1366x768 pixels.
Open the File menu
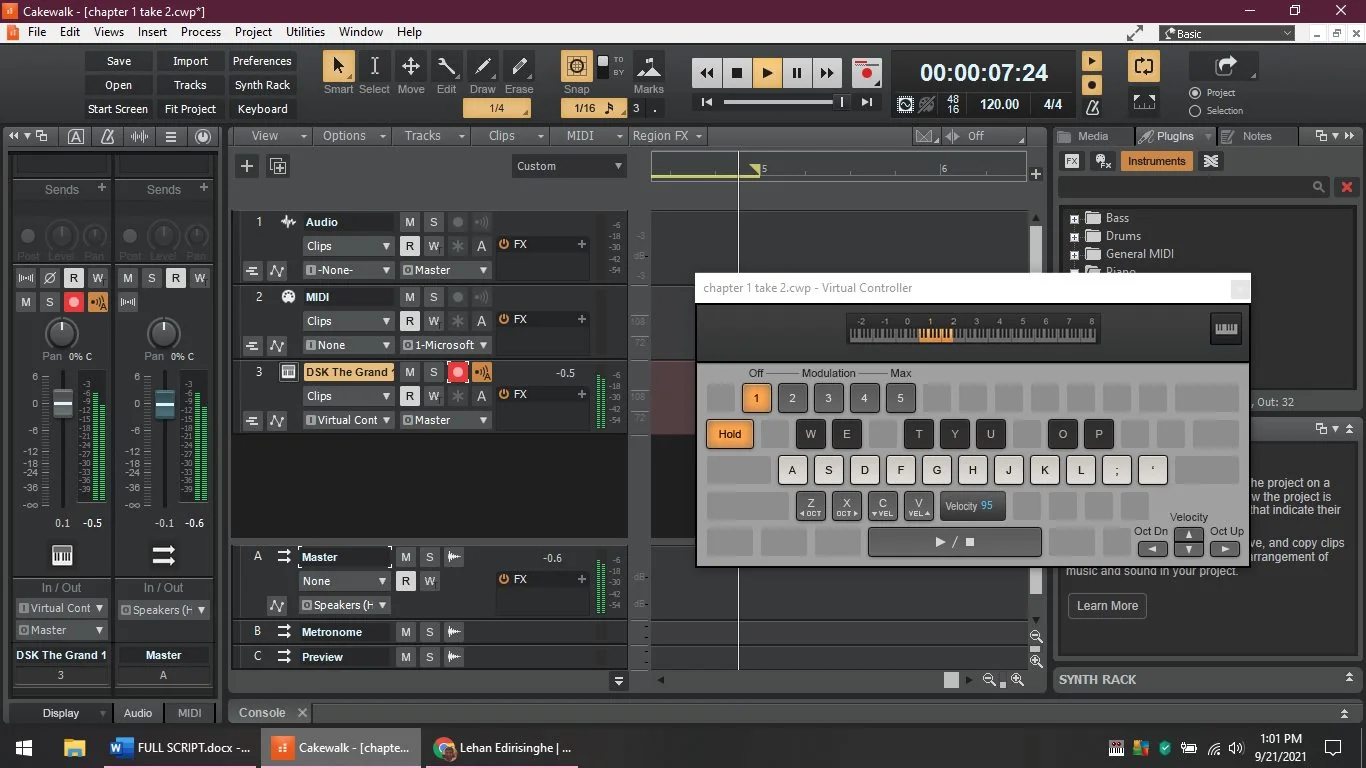click(37, 32)
